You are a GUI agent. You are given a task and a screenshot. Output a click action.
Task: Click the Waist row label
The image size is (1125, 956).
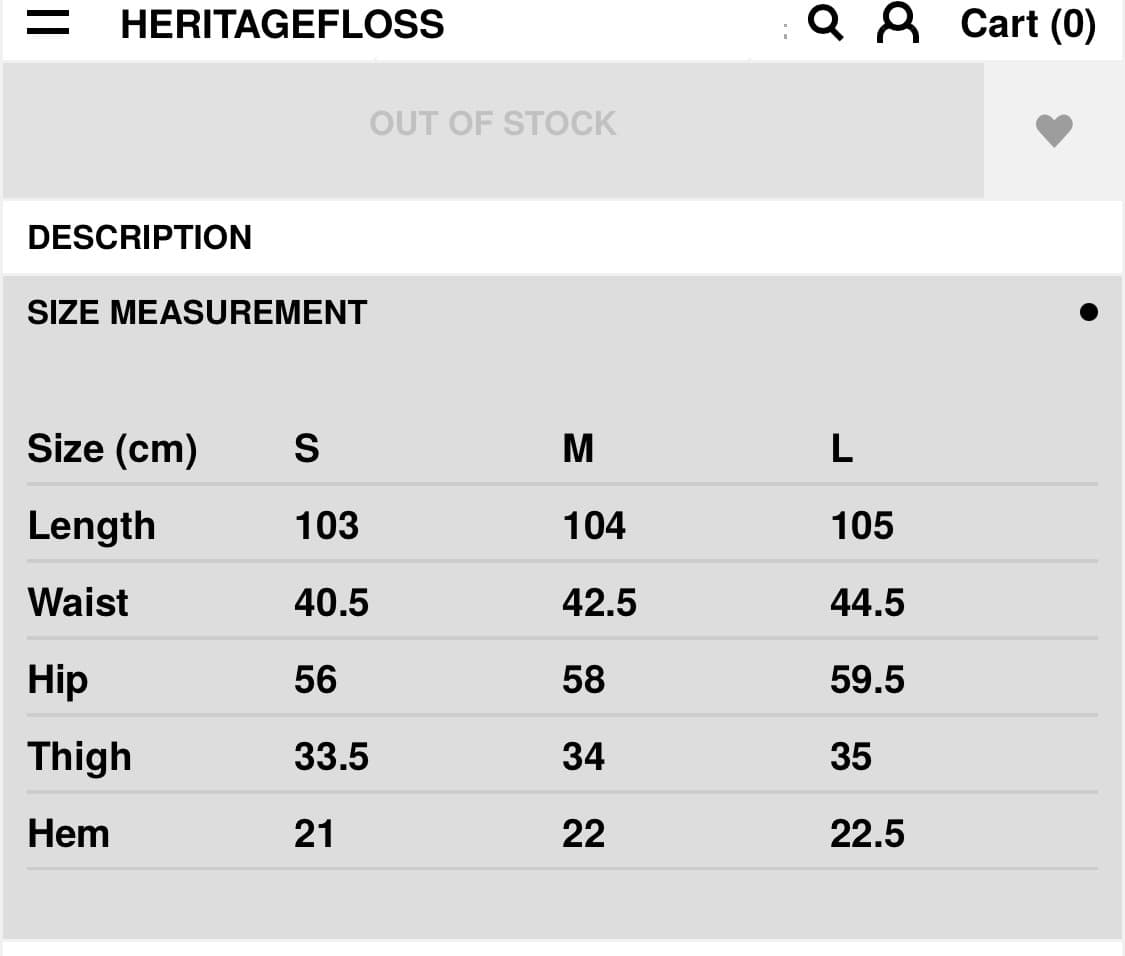coord(78,602)
